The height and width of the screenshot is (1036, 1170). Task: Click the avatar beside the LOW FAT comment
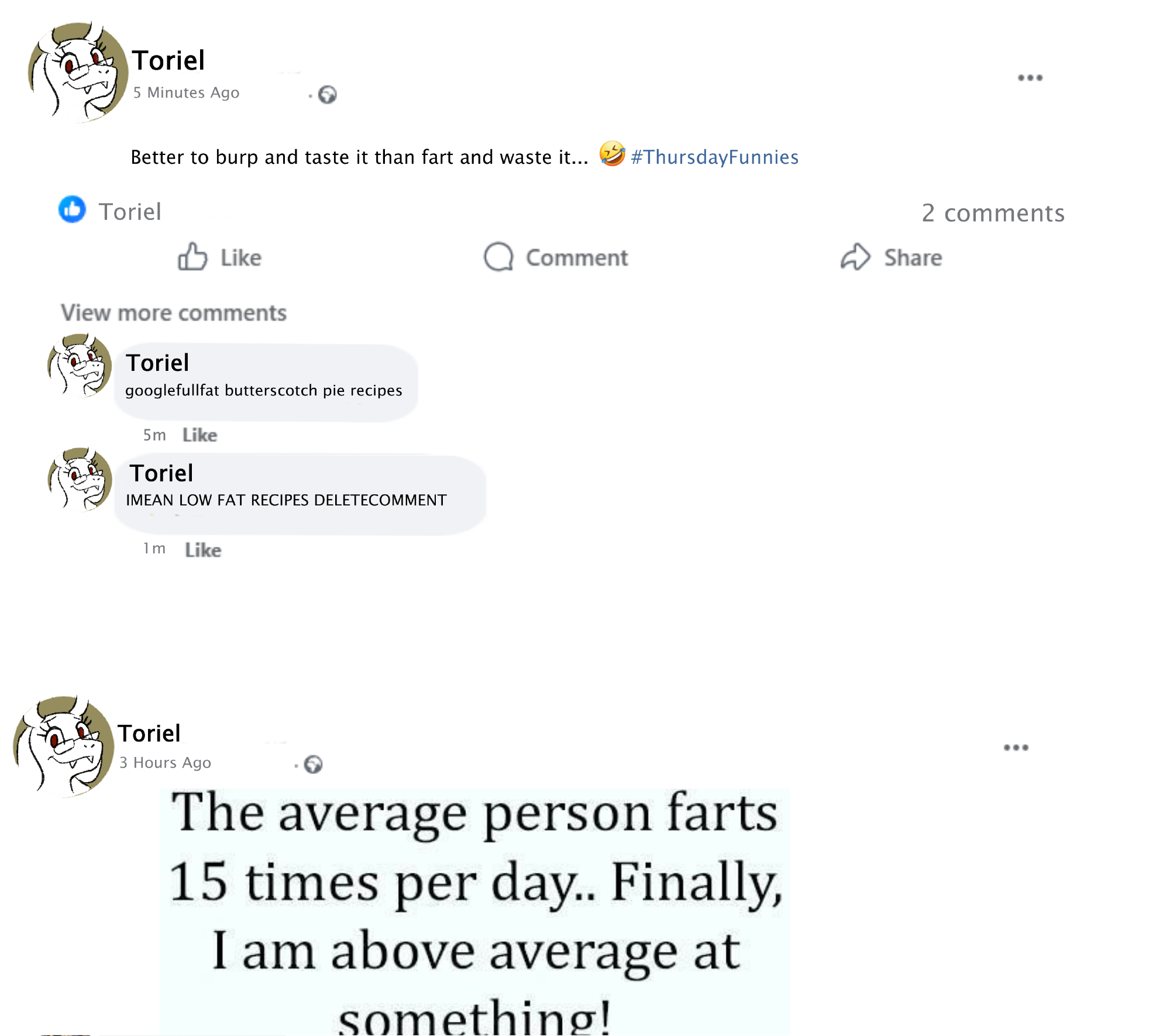(x=80, y=480)
